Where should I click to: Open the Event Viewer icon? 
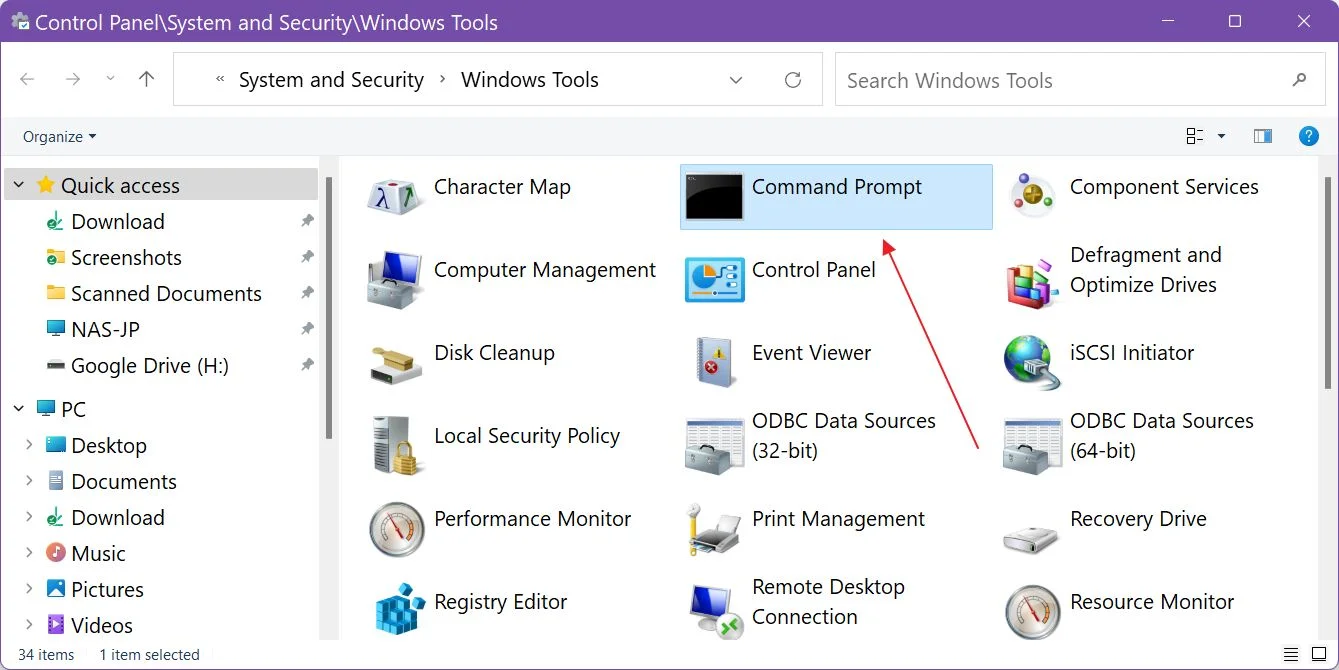click(x=714, y=363)
